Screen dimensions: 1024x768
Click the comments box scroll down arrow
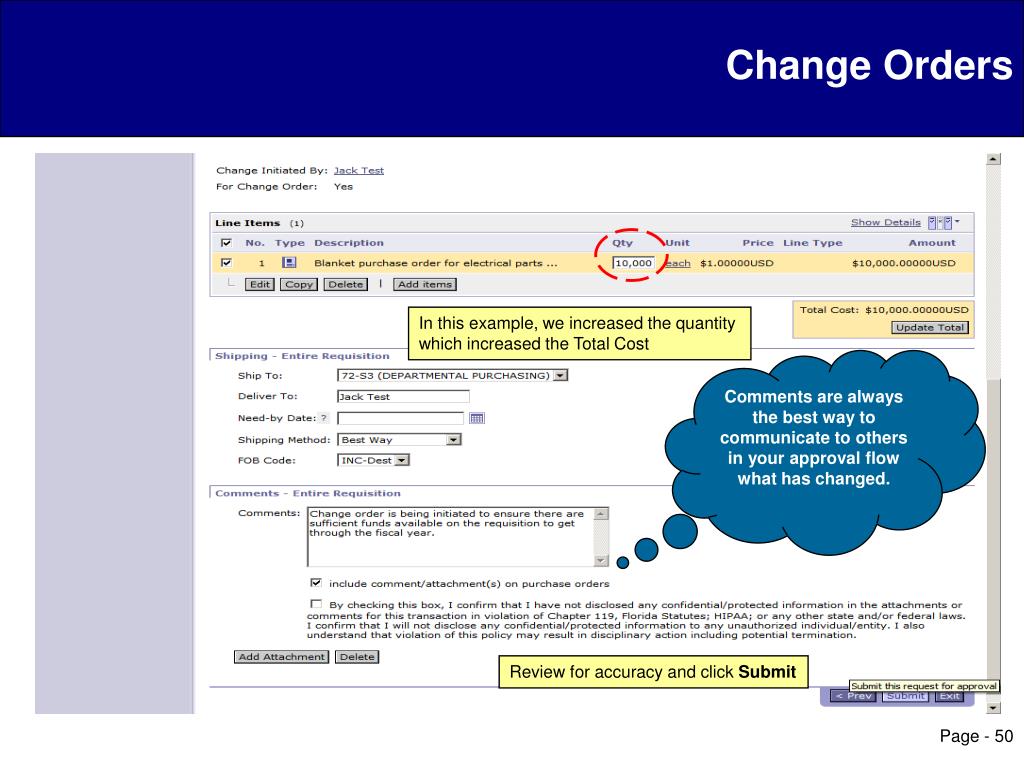coord(601,560)
